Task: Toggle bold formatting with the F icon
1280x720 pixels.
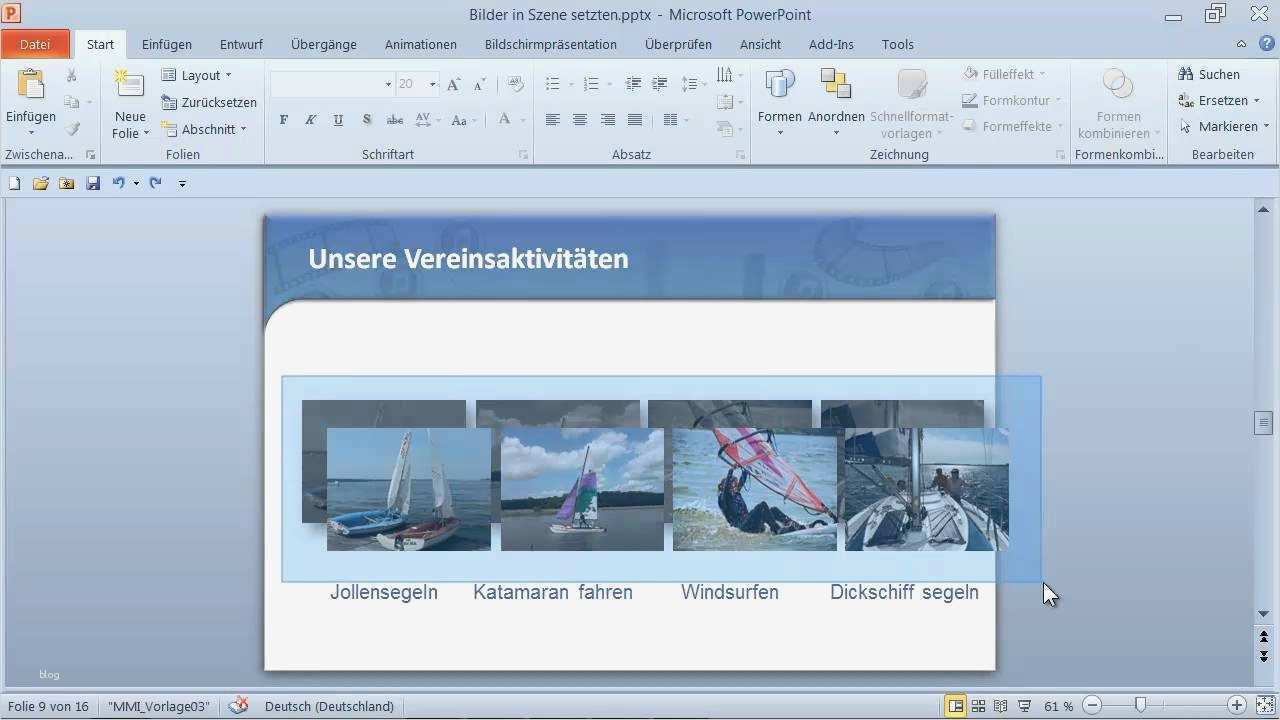Action: [x=283, y=119]
